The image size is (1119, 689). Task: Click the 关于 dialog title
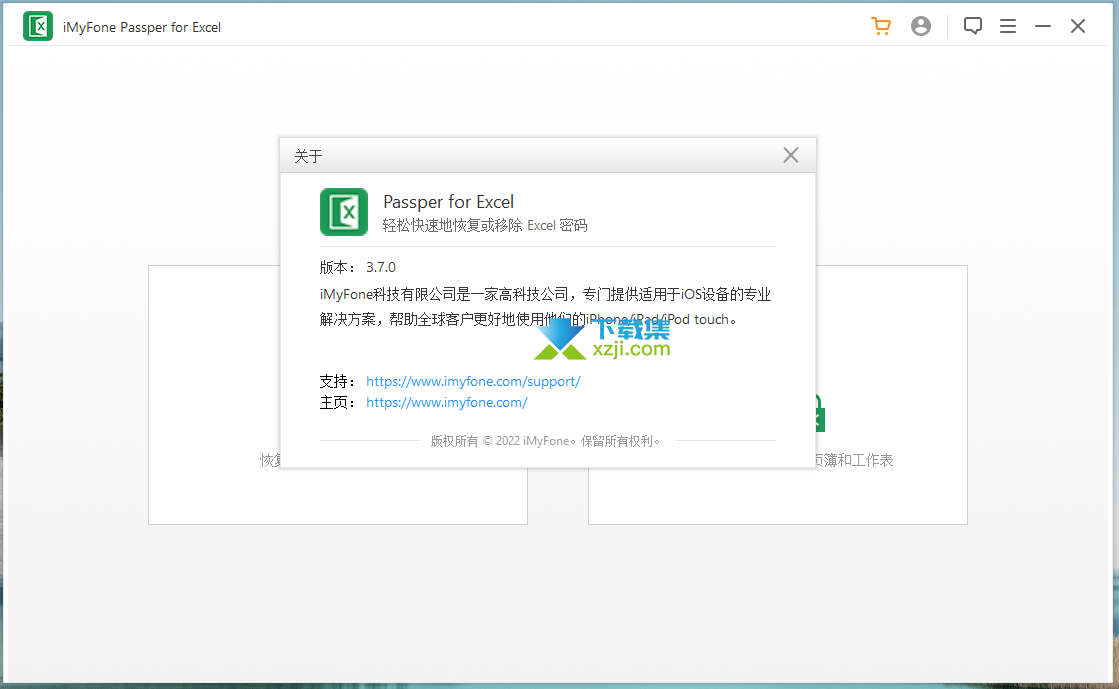click(x=308, y=156)
